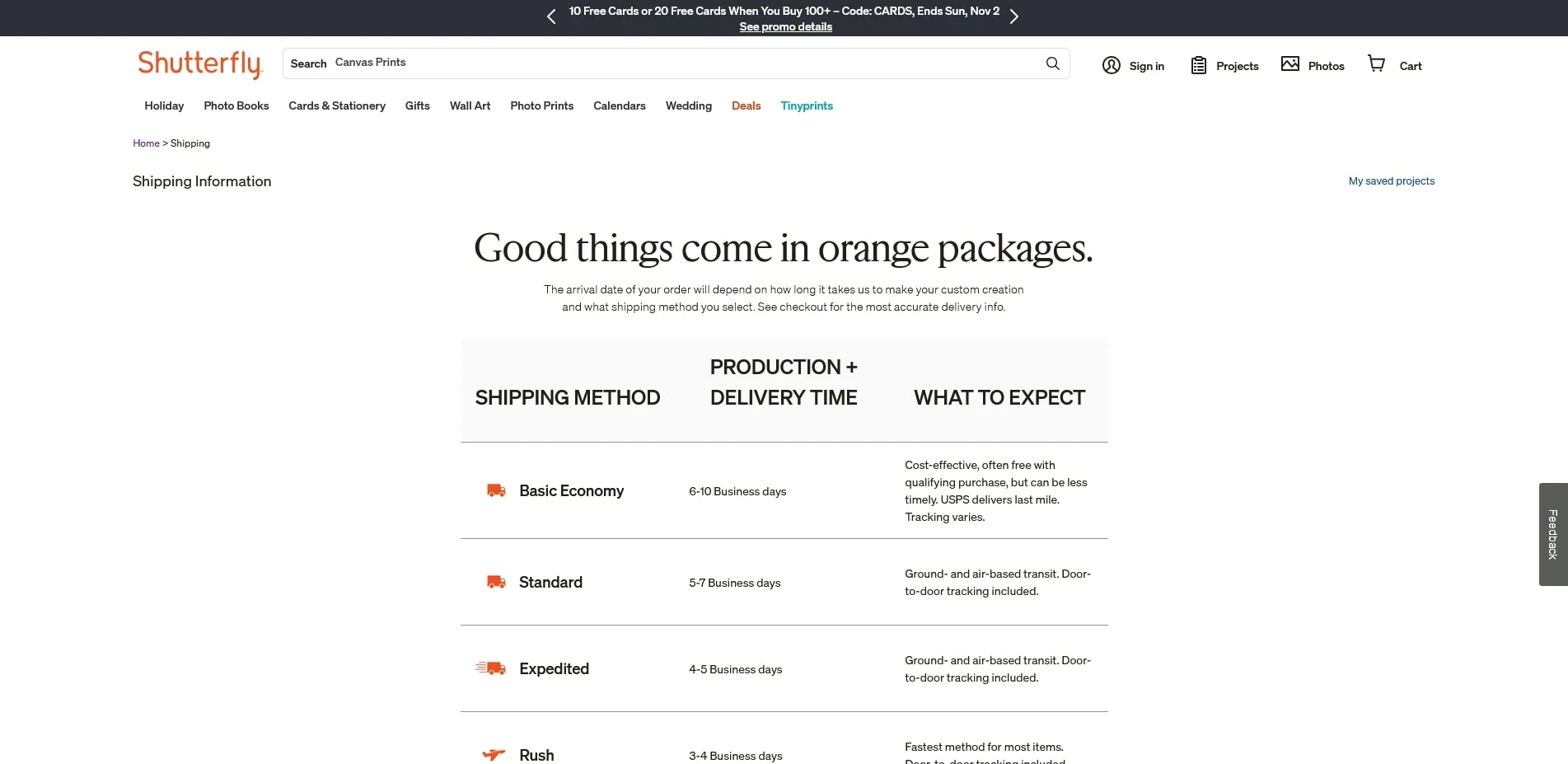1568x764 pixels.
Task: Select Wall Art in navigation
Action: tap(470, 105)
